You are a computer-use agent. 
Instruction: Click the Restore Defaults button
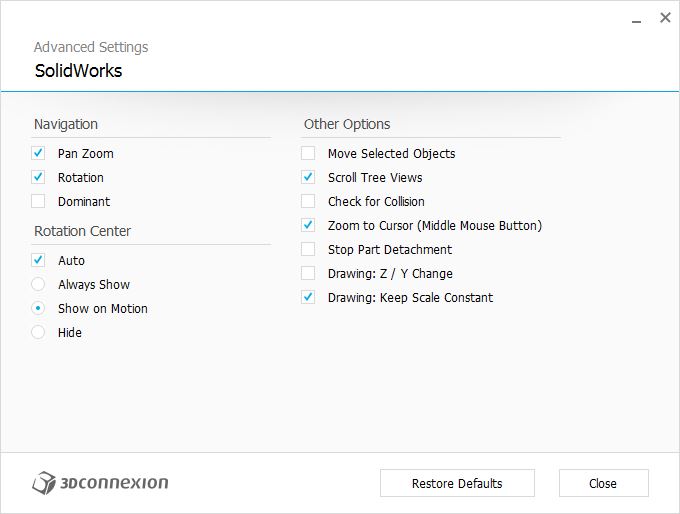point(457,483)
